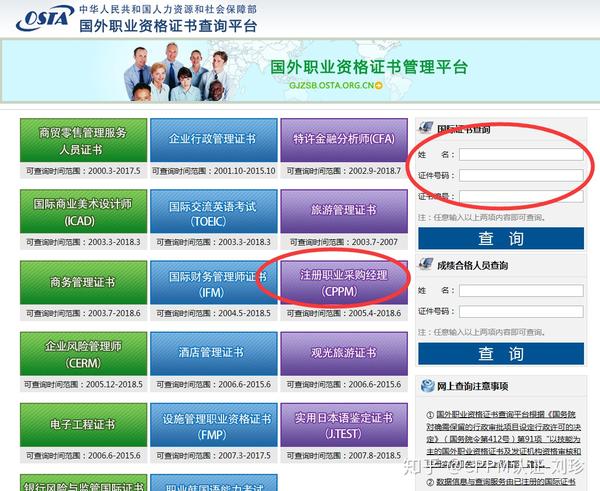The width and height of the screenshot is (600, 491).
Task: Click the OSTA logo in header
Action: click(x=45, y=18)
